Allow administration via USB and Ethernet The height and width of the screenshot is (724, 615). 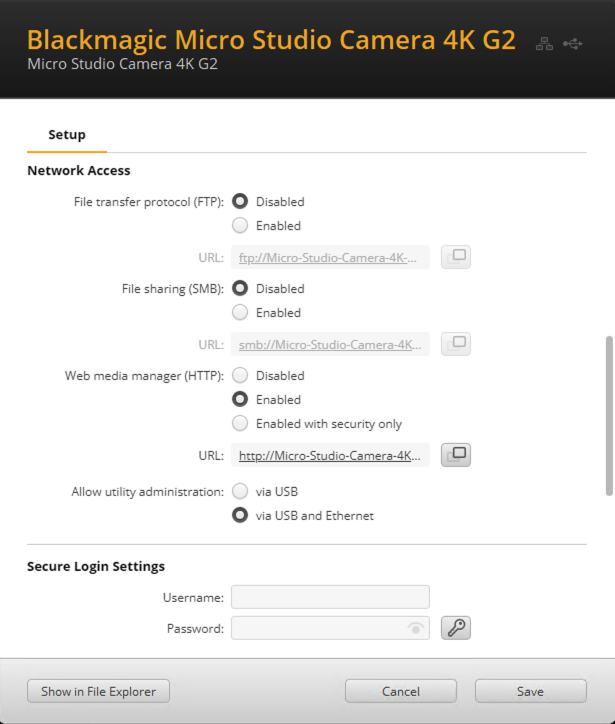(240, 515)
